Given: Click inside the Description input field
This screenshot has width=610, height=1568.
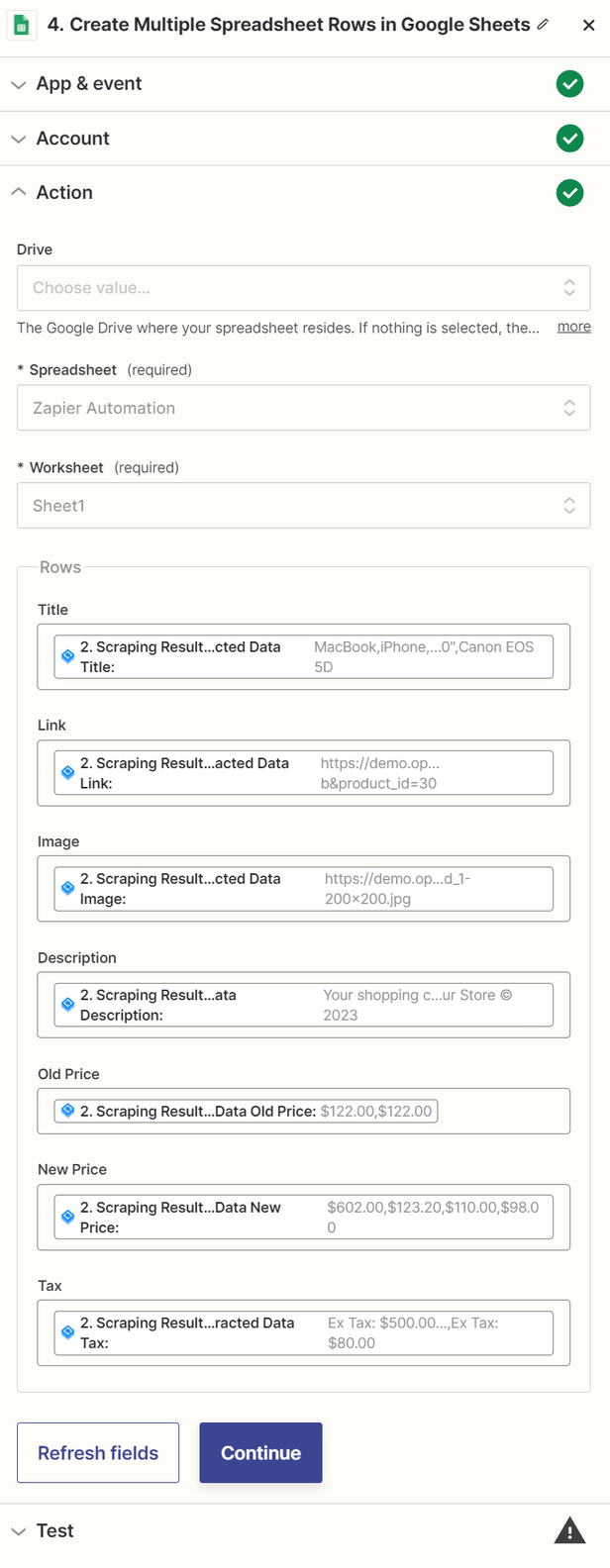Looking at the screenshot, I should [560, 1006].
